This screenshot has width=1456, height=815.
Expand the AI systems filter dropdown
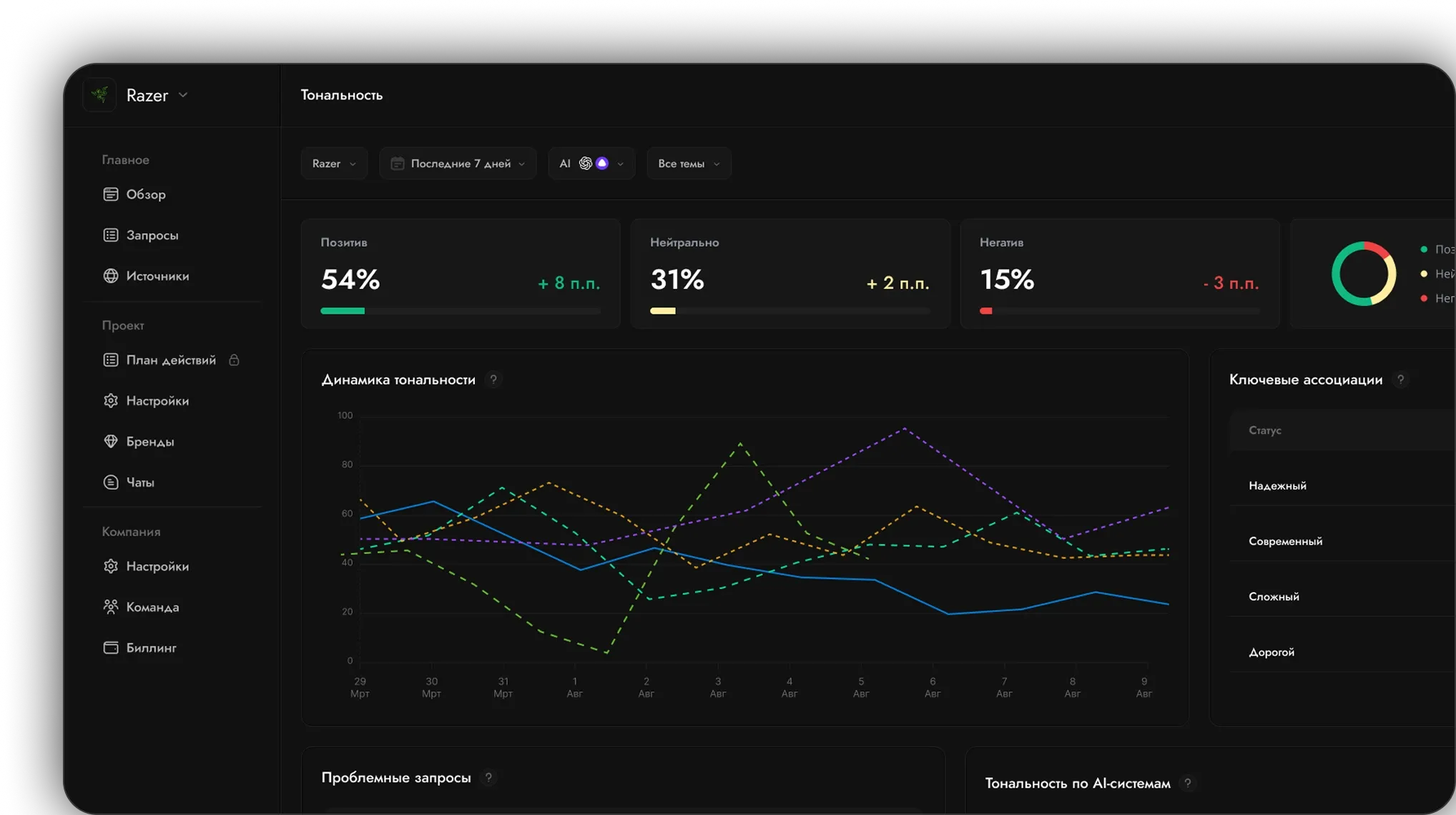(591, 164)
